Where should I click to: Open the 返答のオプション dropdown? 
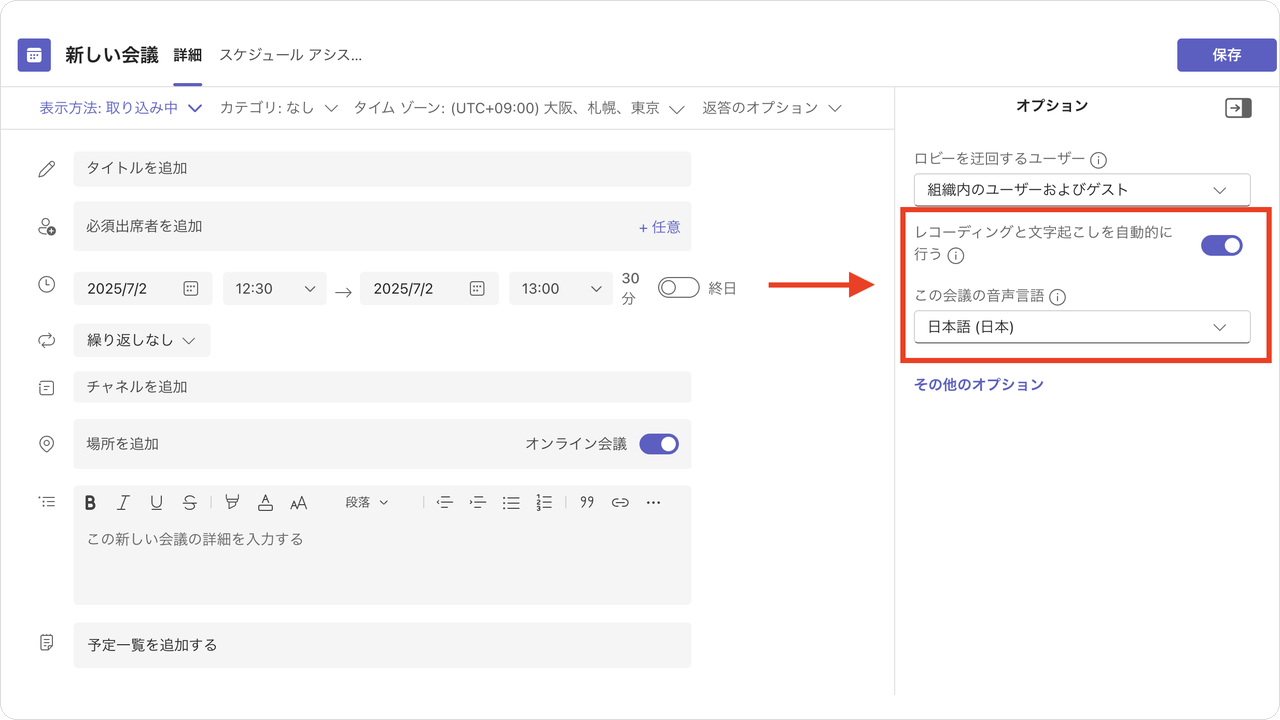pos(771,108)
